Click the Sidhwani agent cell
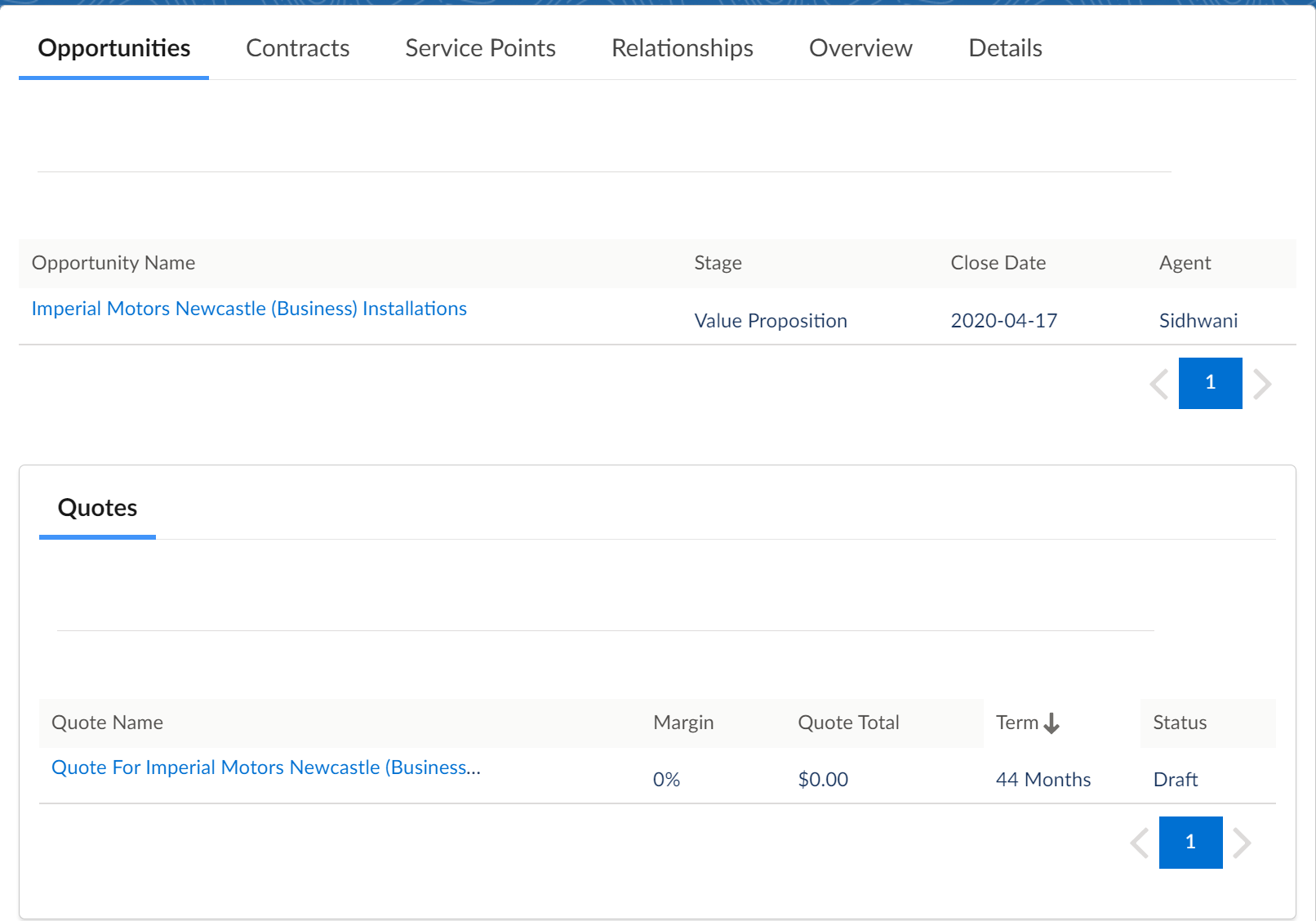The image size is (1316, 921). pyautogui.click(x=1198, y=321)
